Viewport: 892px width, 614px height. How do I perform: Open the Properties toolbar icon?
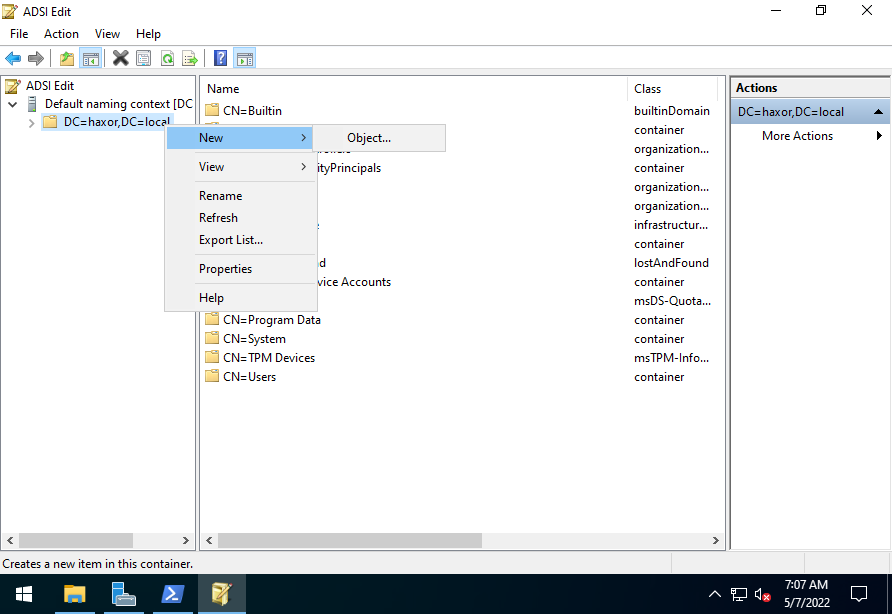143,58
